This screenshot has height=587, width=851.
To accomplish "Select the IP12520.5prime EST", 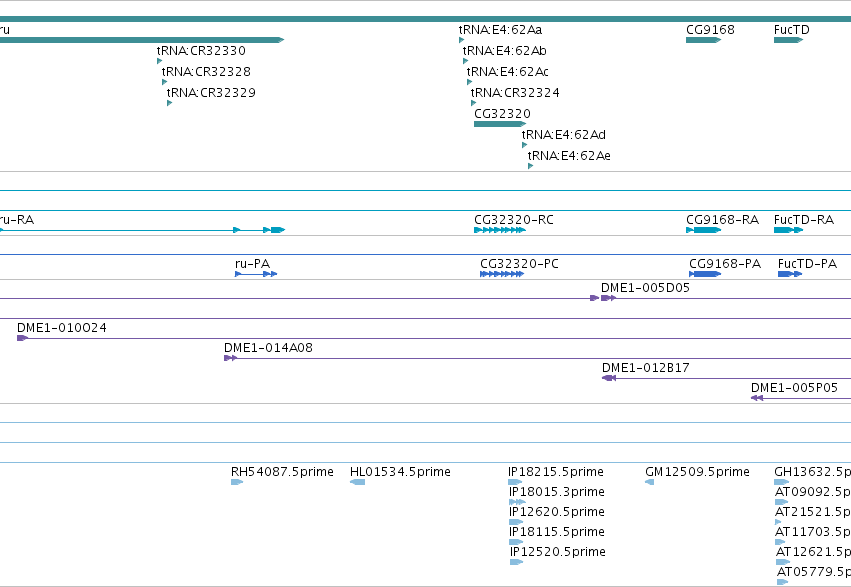I will click(516, 562).
